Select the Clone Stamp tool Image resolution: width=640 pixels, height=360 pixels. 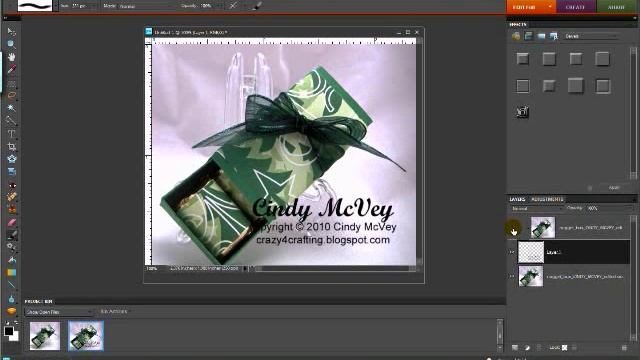[11, 210]
